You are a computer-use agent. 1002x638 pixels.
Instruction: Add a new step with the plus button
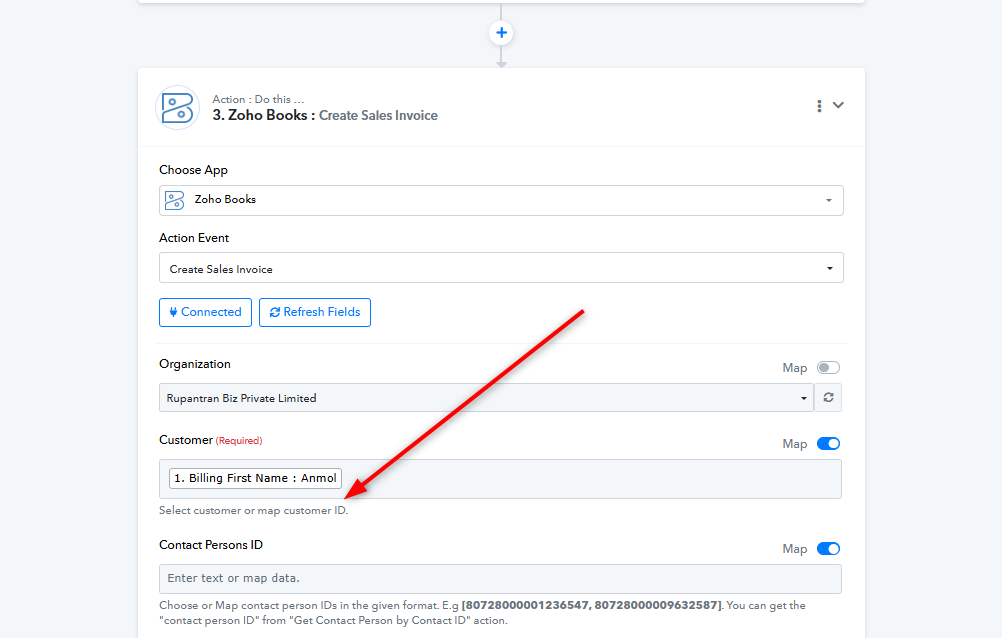(501, 33)
